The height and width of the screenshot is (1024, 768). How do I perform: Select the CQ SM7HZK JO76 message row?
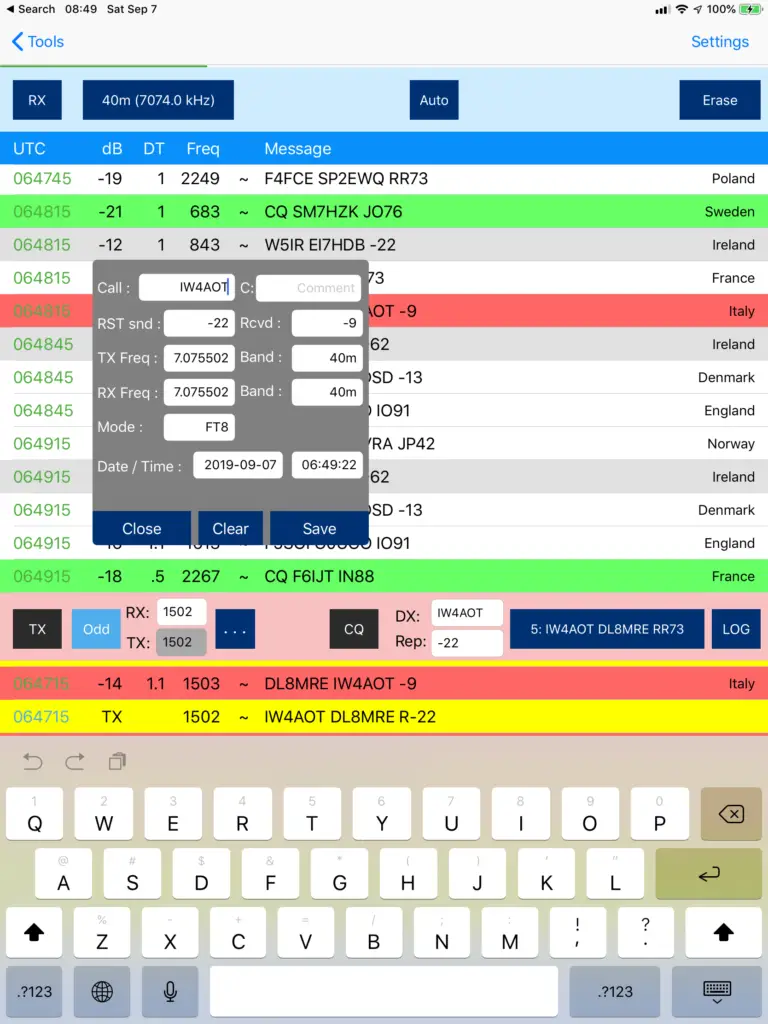[x=384, y=212]
